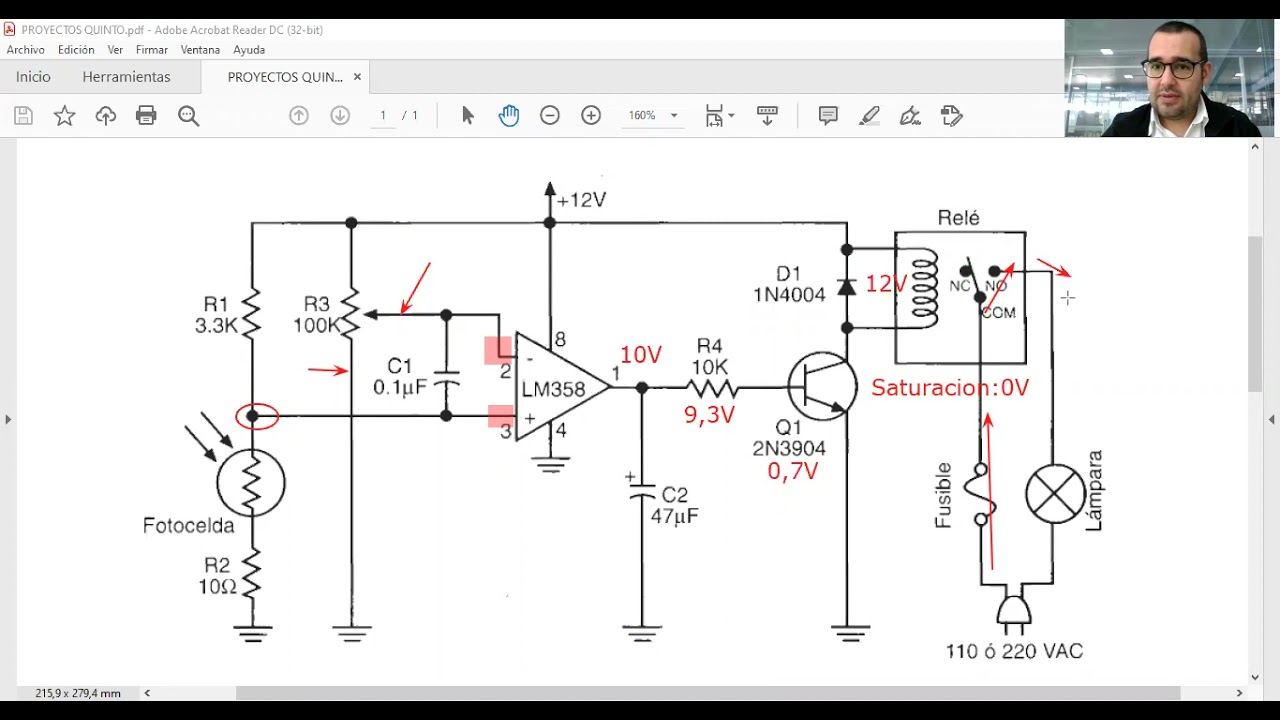Image resolution: width=1280 pixels, height=720 pixels.
Task: Open the Edición menu
Action: click(76, 50)
